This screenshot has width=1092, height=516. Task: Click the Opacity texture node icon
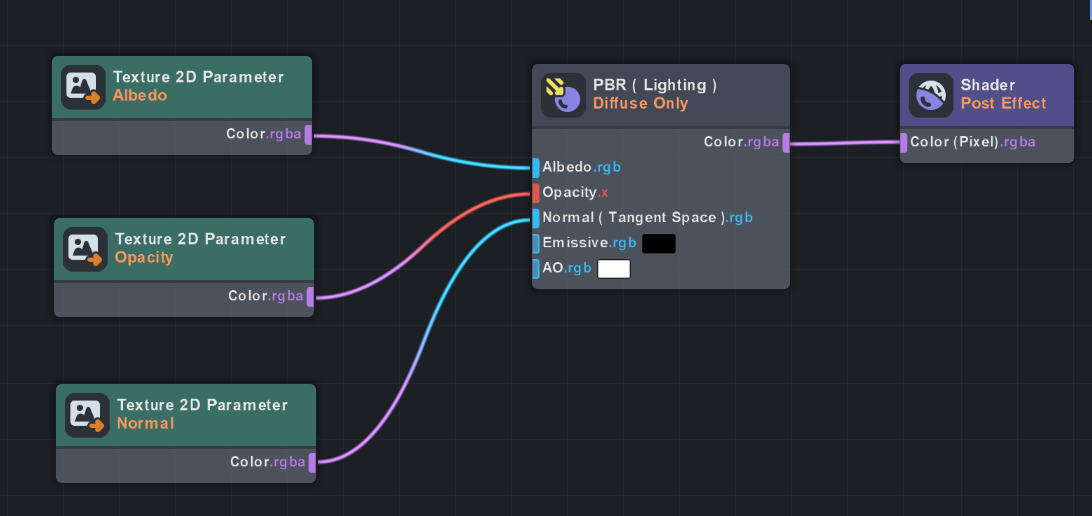(84, 249)
